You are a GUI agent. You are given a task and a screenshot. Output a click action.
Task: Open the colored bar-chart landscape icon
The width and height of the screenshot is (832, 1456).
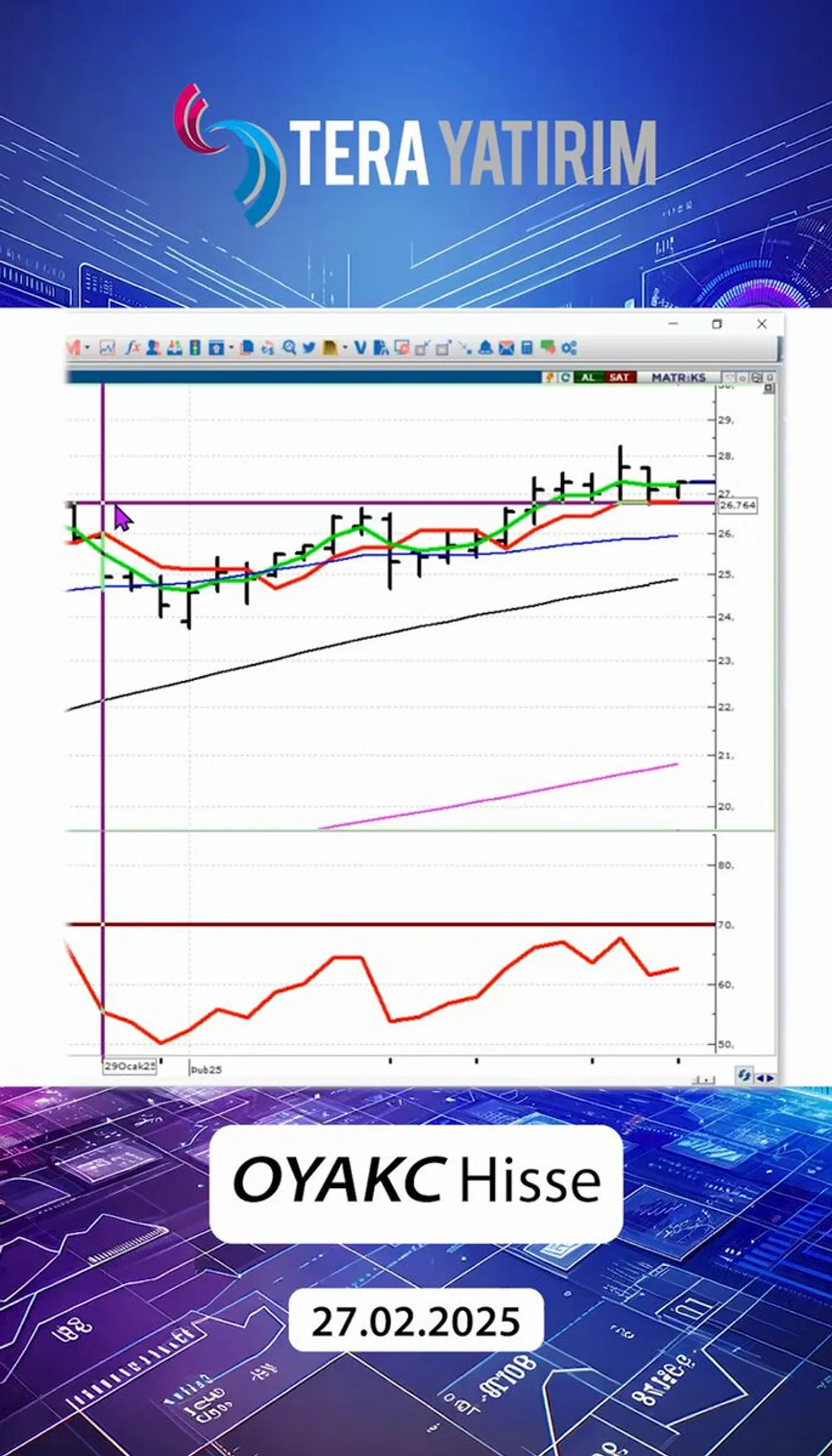coord(175,348)
